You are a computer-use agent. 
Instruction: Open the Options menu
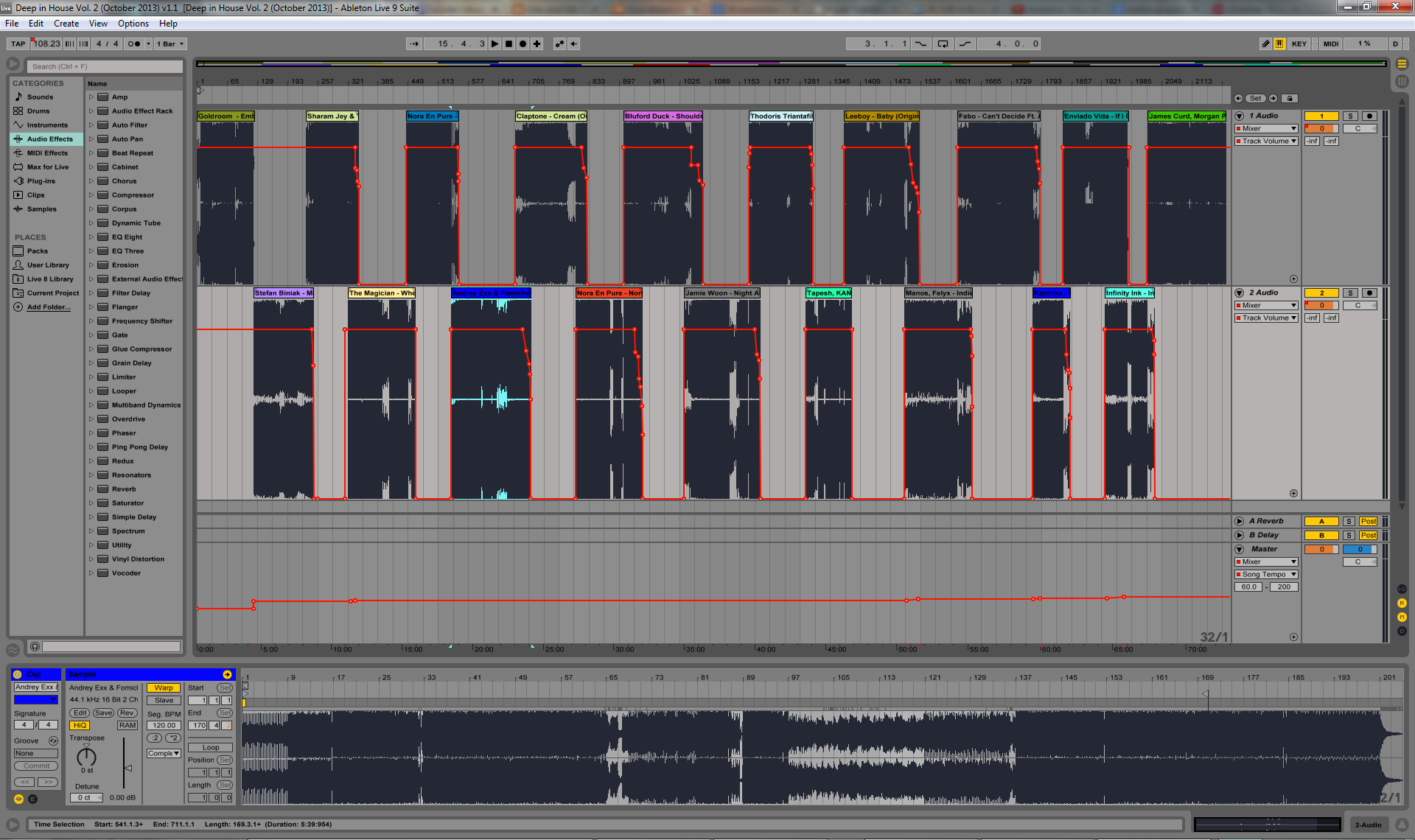tap(133, 24)
